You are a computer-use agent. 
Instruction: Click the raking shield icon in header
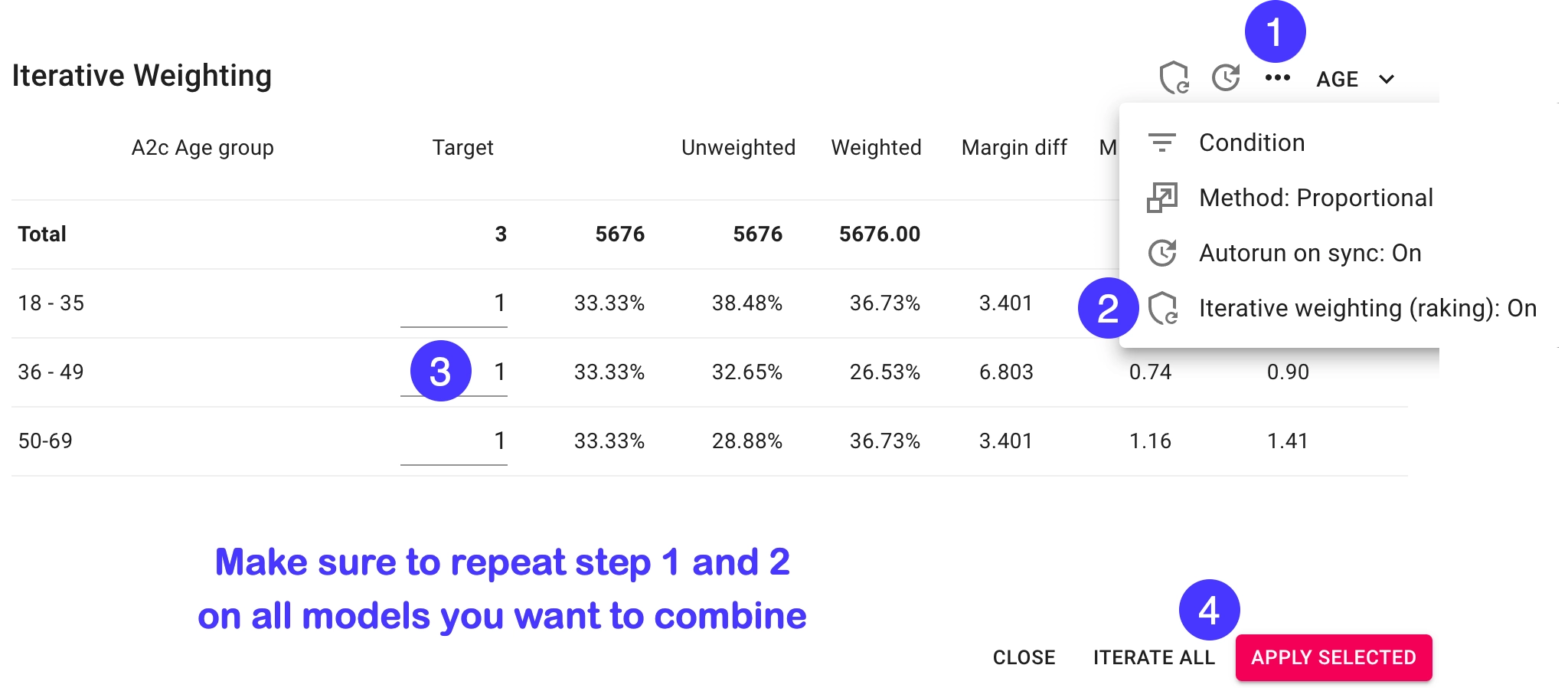click(1174, 77)
